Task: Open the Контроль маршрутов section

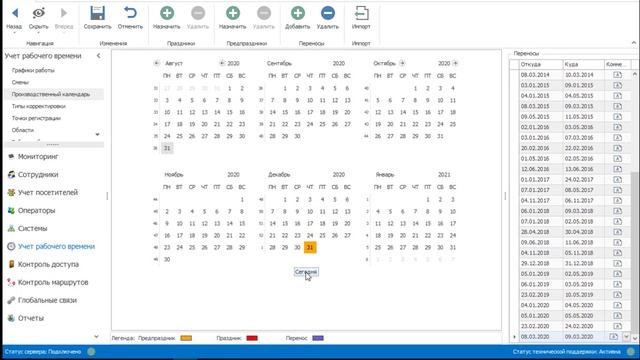Action: [53, 282]
